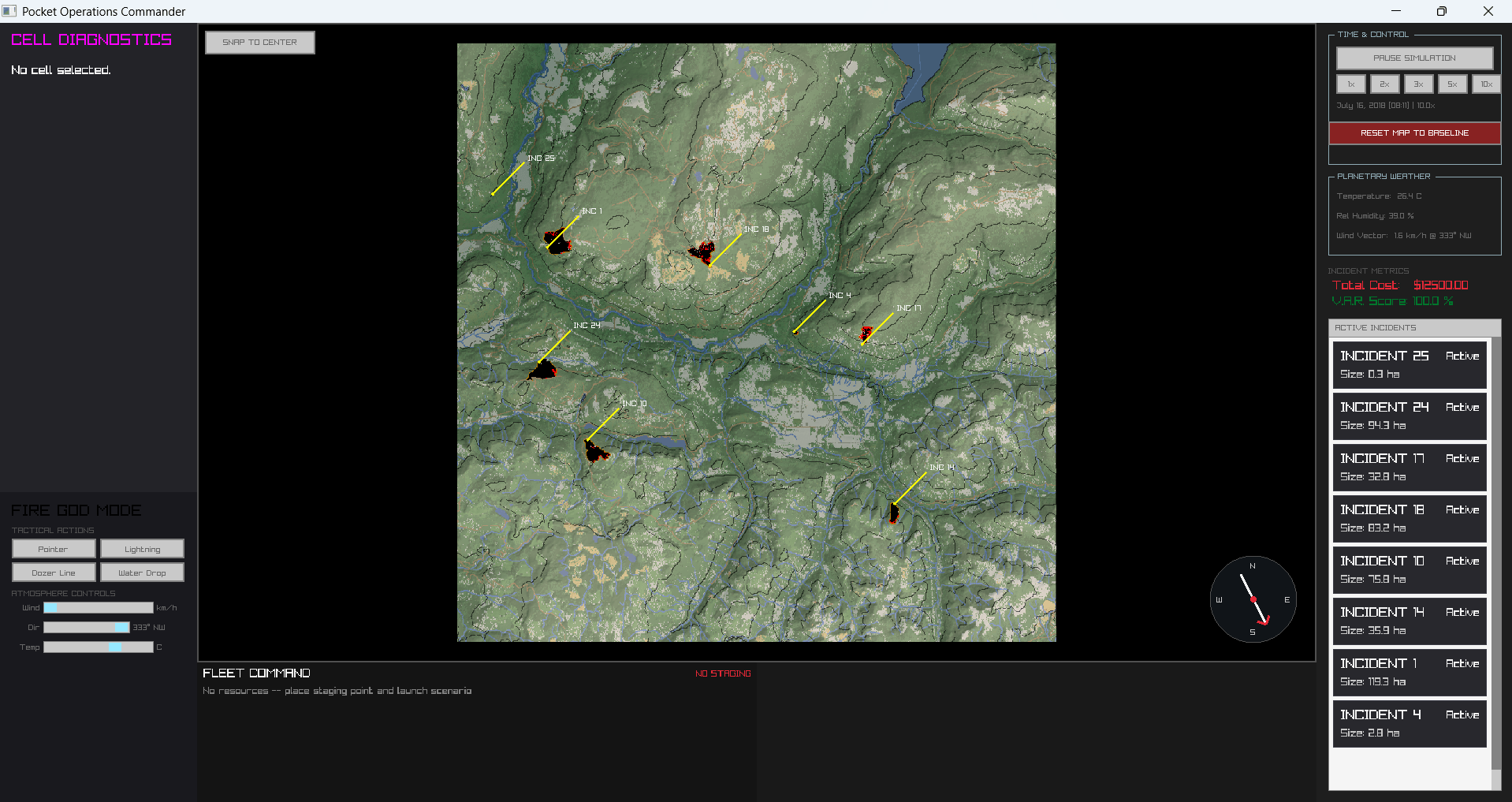The height and width of the screenshot is (802, 1512).
Task: Click the Temperature weather reading
Action: pos(1380,196)
